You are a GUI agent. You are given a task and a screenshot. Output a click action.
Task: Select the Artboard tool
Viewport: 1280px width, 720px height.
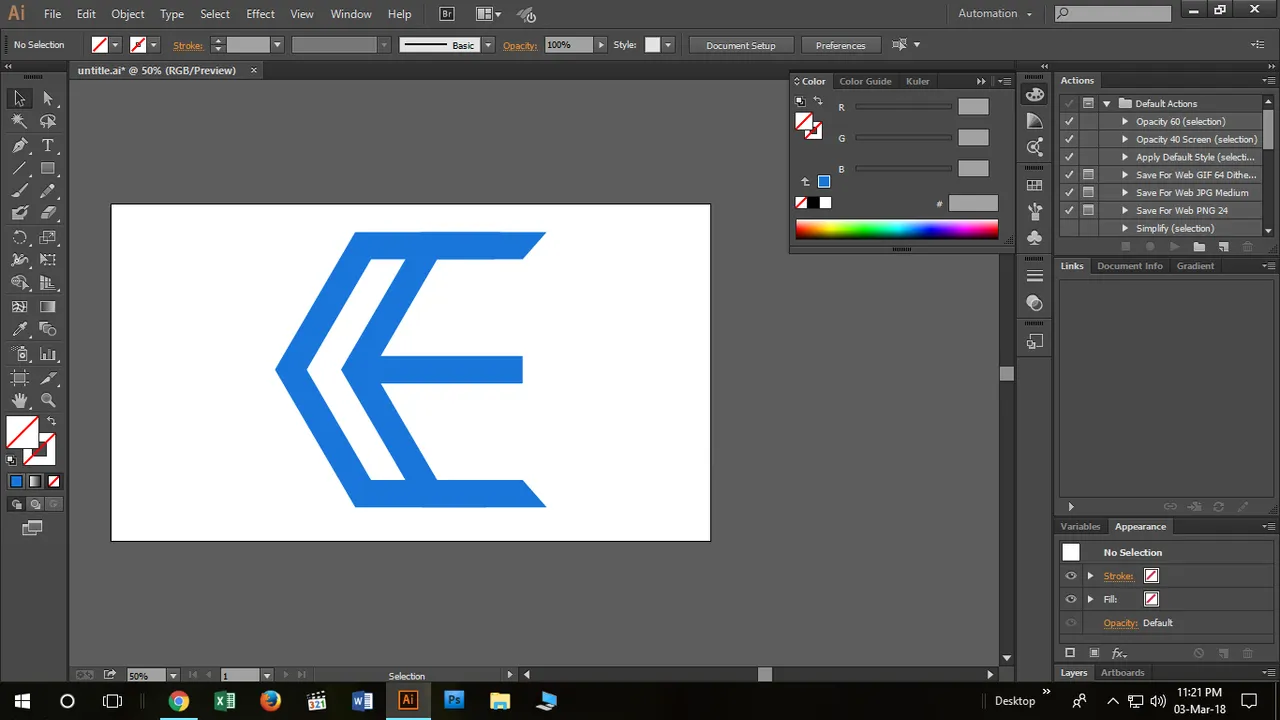(x=19, y=377)
